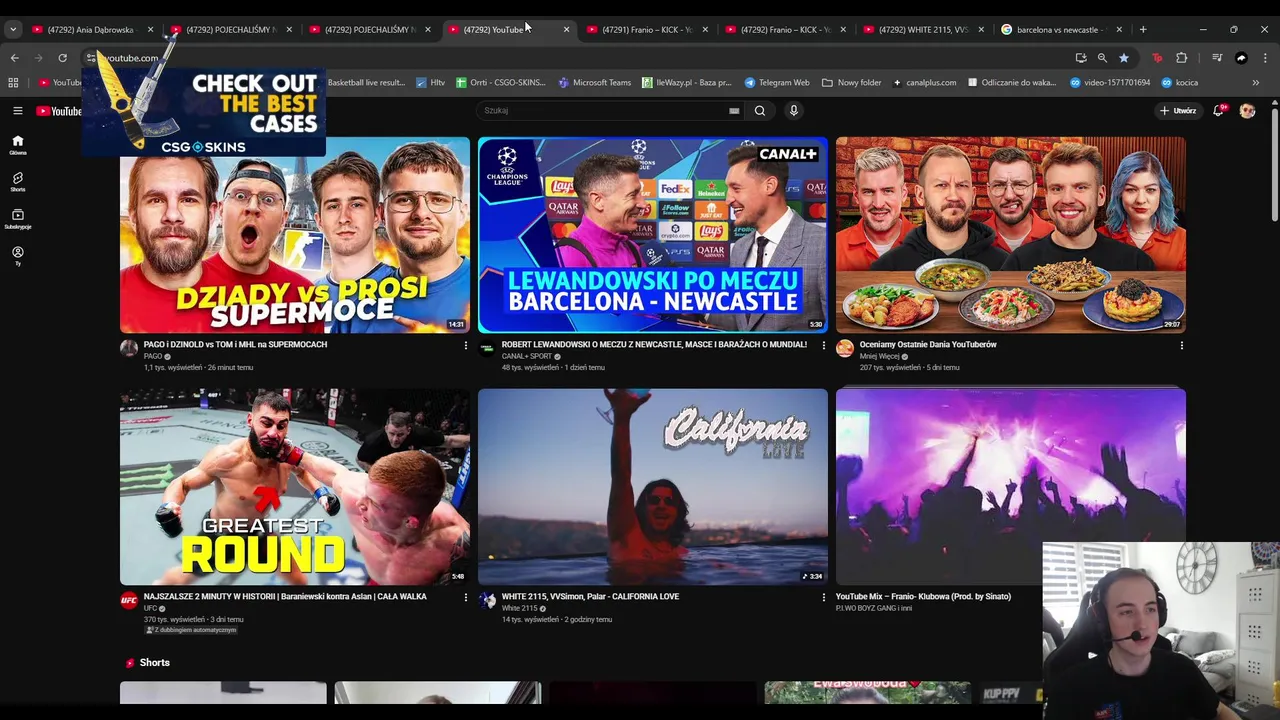
Task: Open more options for Robert Lewandowski video
Action: tap(823, 345)
